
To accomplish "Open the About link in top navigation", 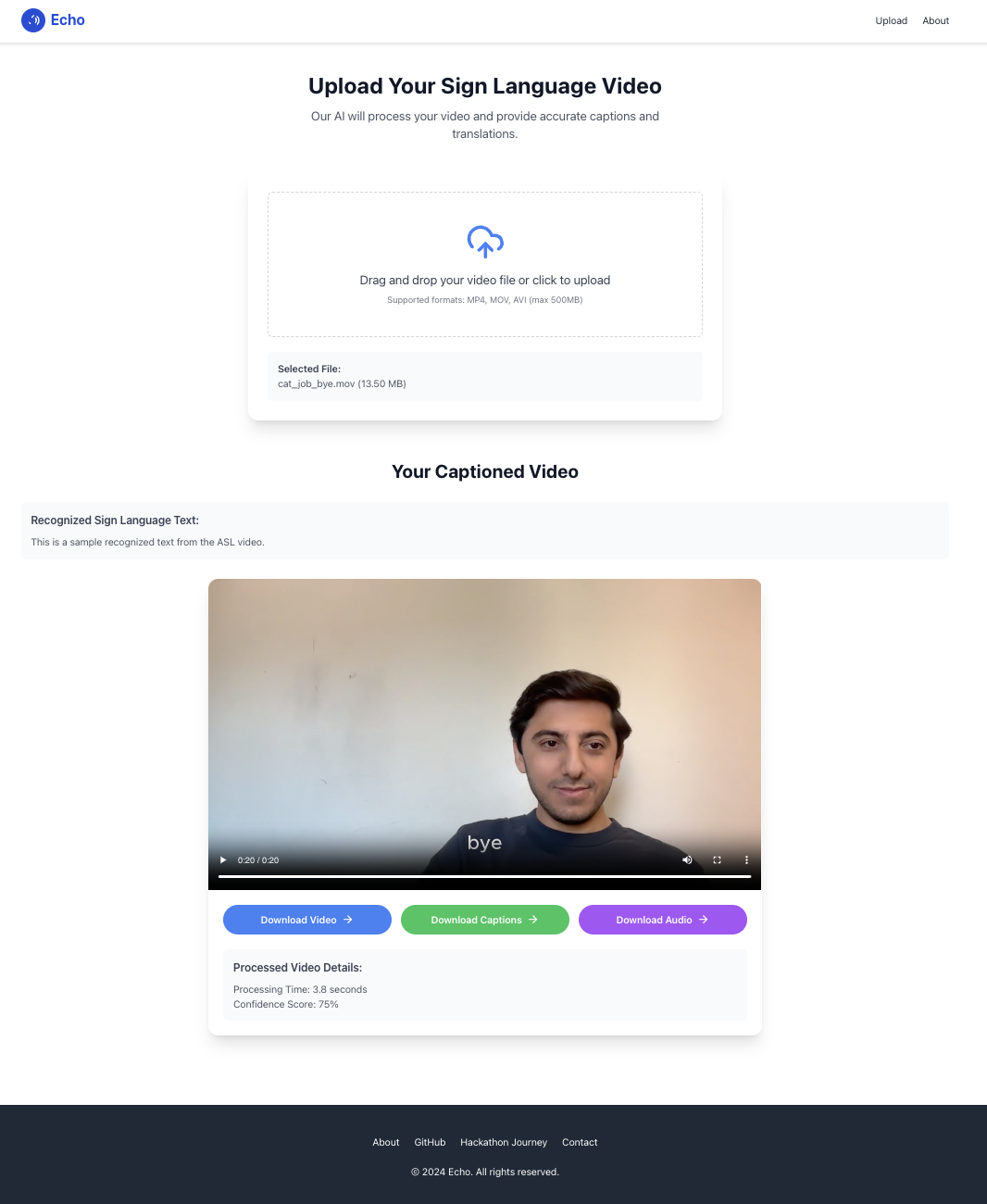I will pos(935,20).
